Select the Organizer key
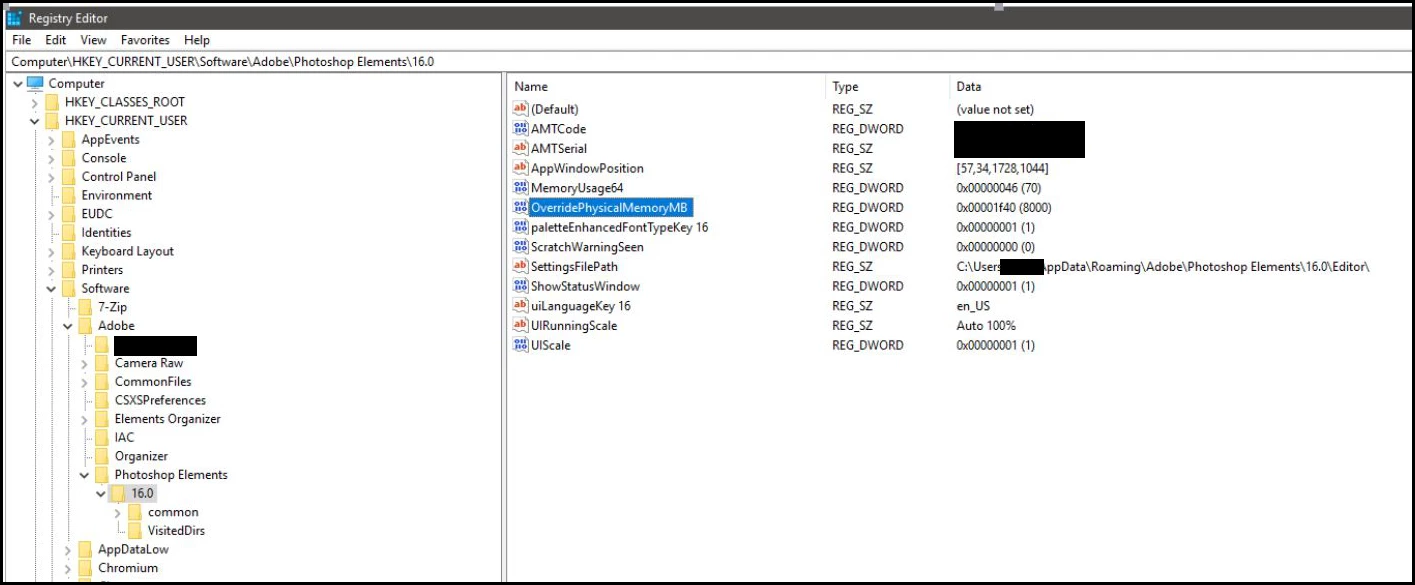The height and width of the screenshot is (585, 1415). click(141, 456)
